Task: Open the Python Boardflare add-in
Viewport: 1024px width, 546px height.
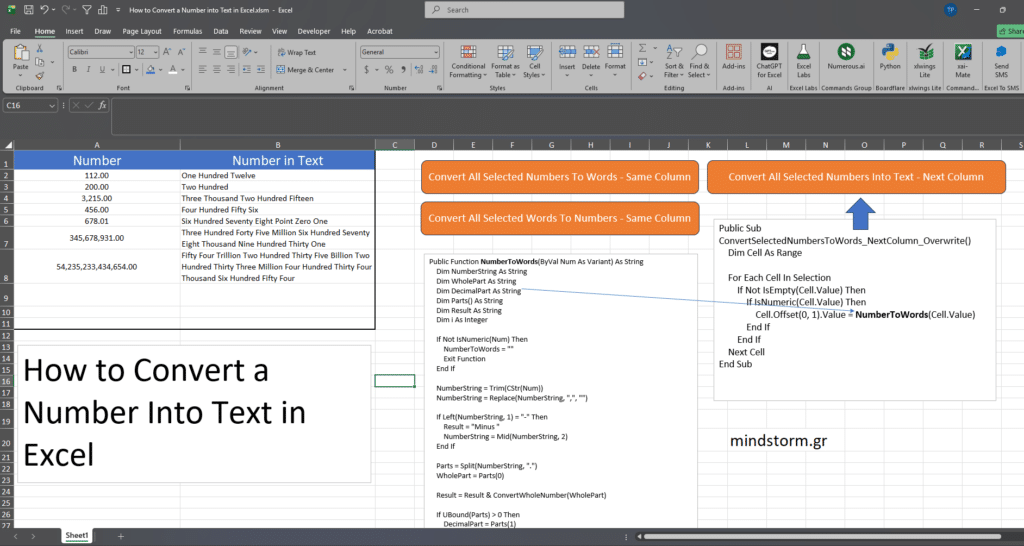Action: point(889,57)
